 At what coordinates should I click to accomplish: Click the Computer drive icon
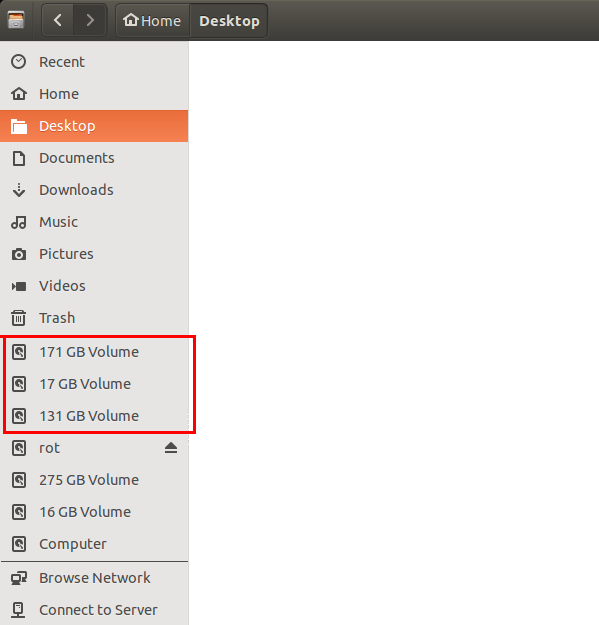(19, 544)
